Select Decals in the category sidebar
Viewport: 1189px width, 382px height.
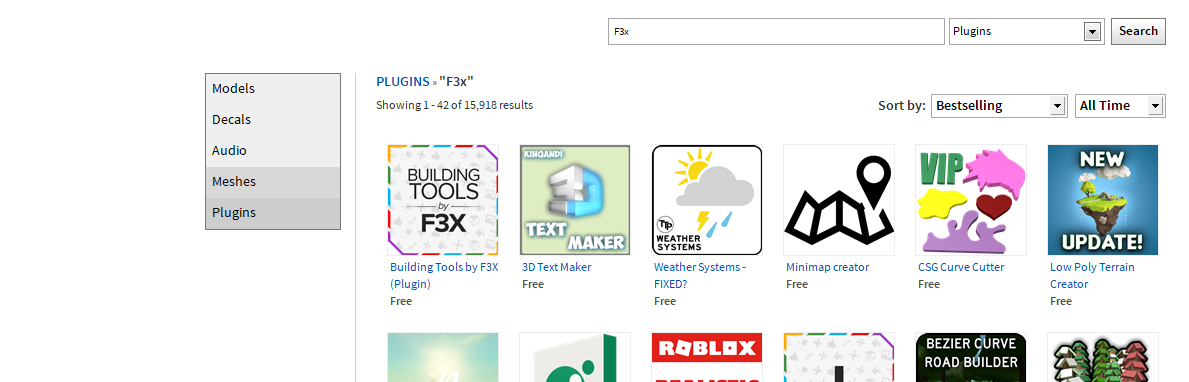tap(273, 120)
